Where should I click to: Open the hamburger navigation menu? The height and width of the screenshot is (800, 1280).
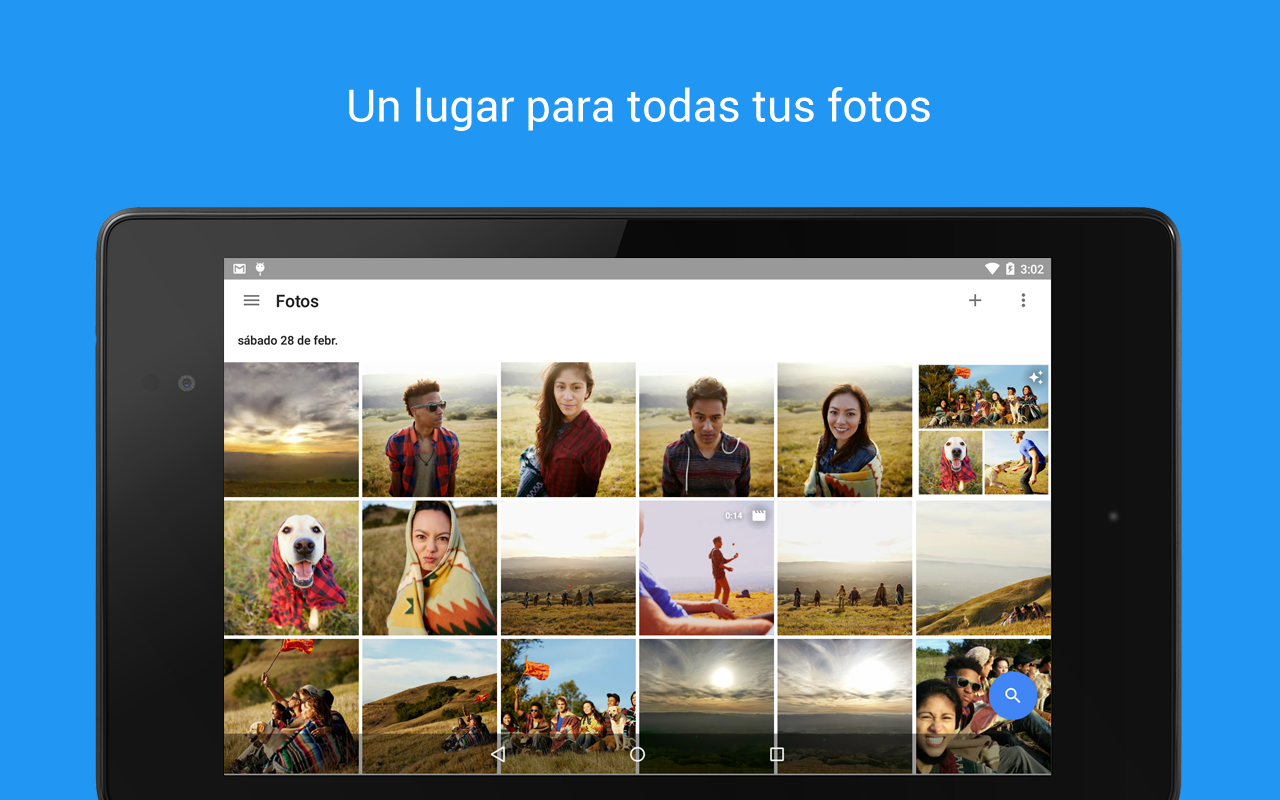tap(252, 301)
